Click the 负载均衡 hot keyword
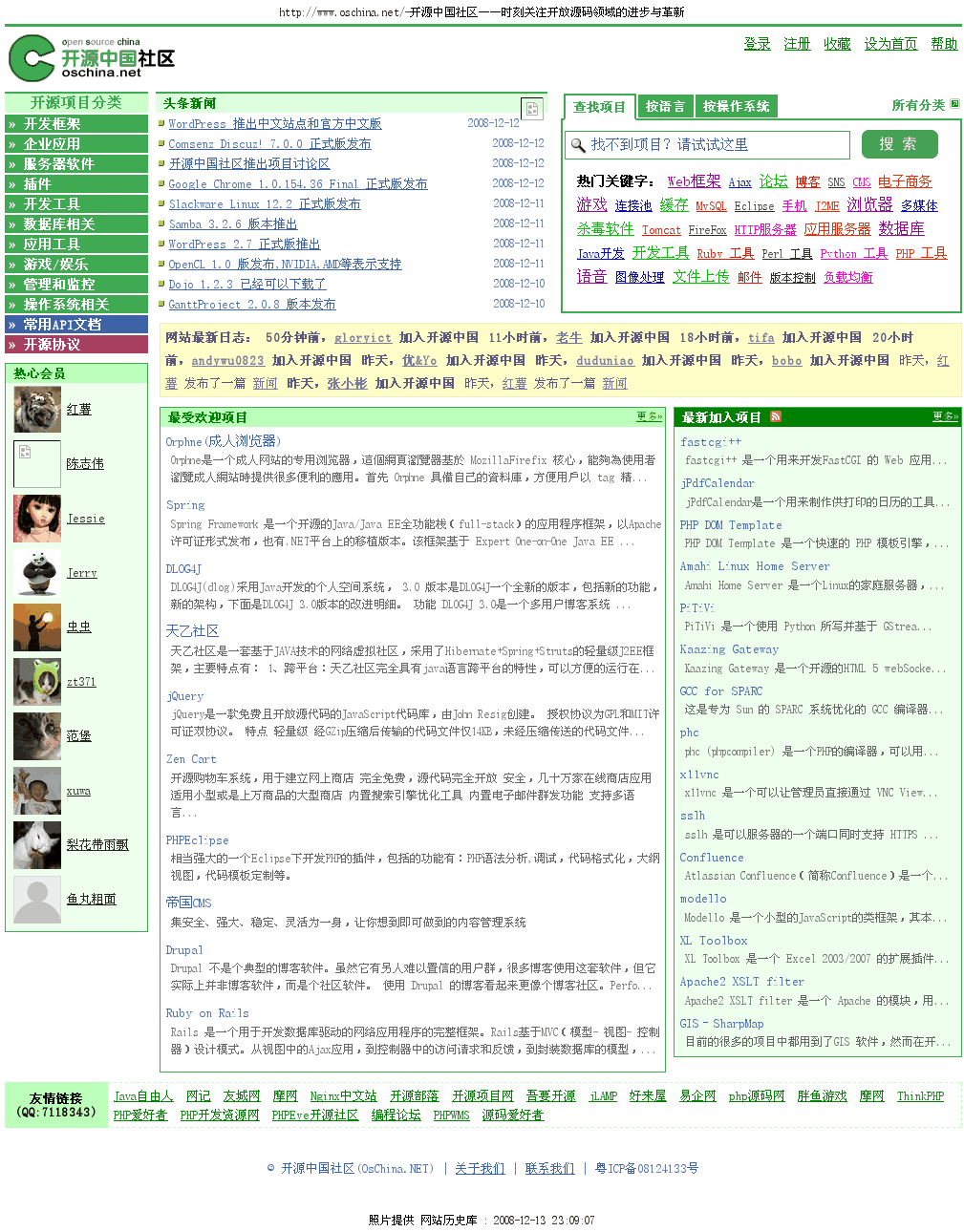Viewport: 964px width, 1232px height. click(848, 278)
